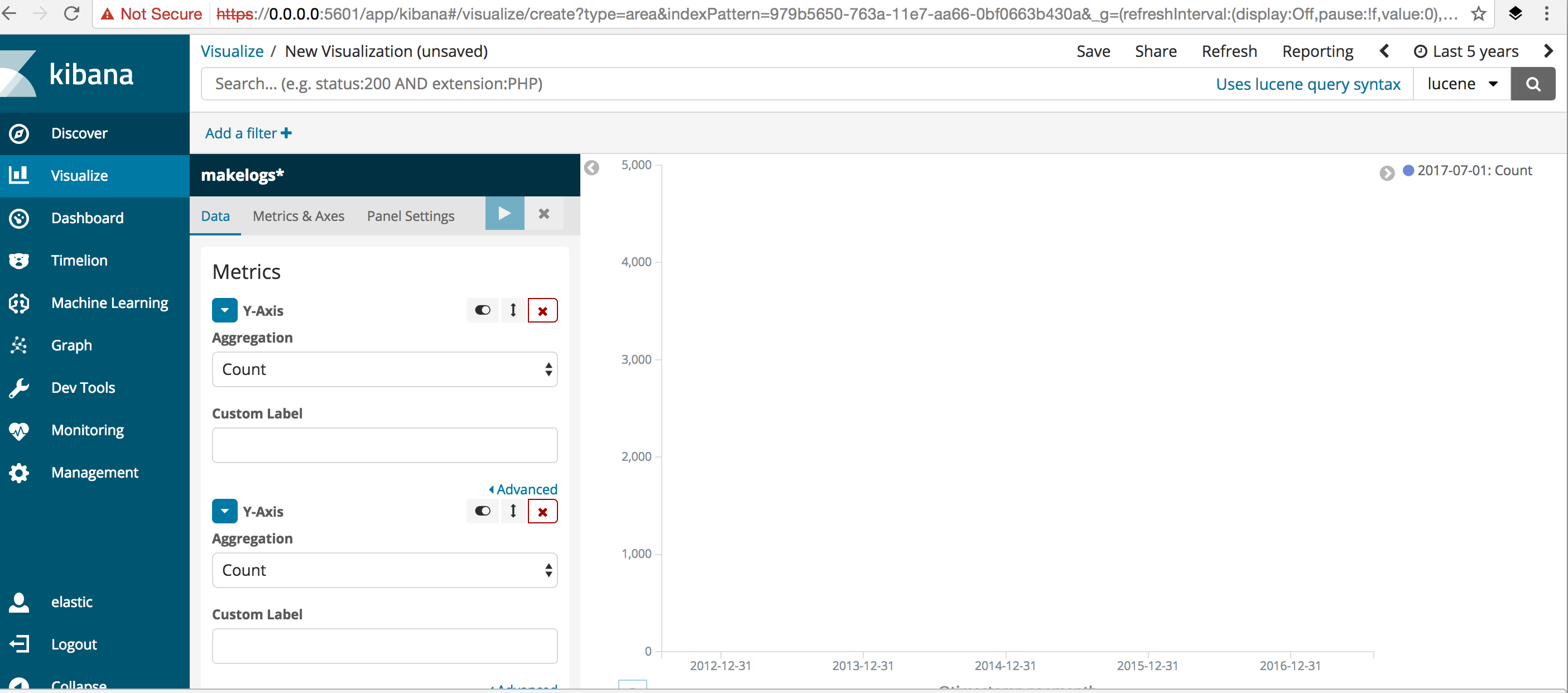
Task: Open Dev Tools wrench icon
Action: tap(19, 388)
